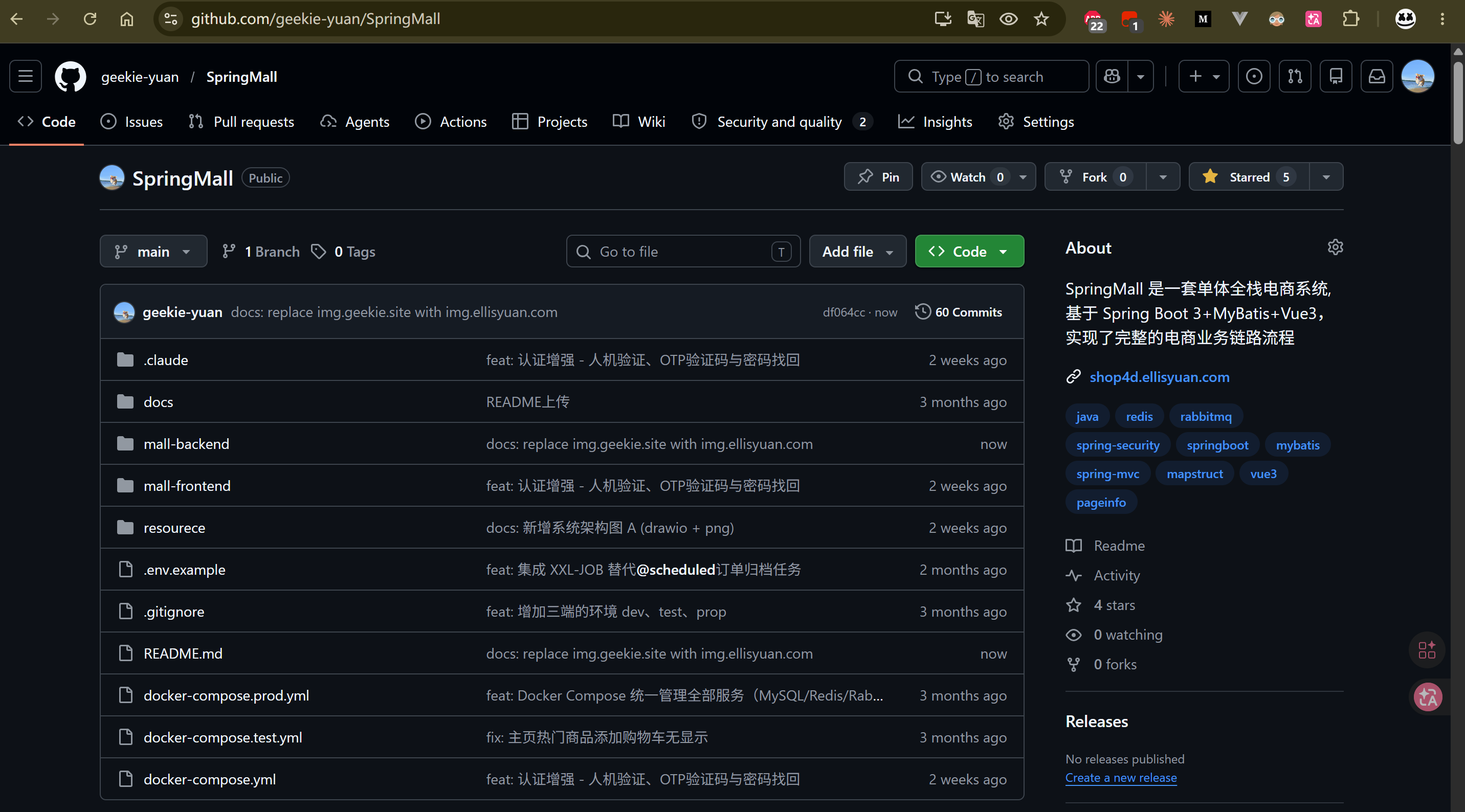Open the 0 Tags page
The image size is (1465, 812).
pyautogui.click(x=344, y=252)
